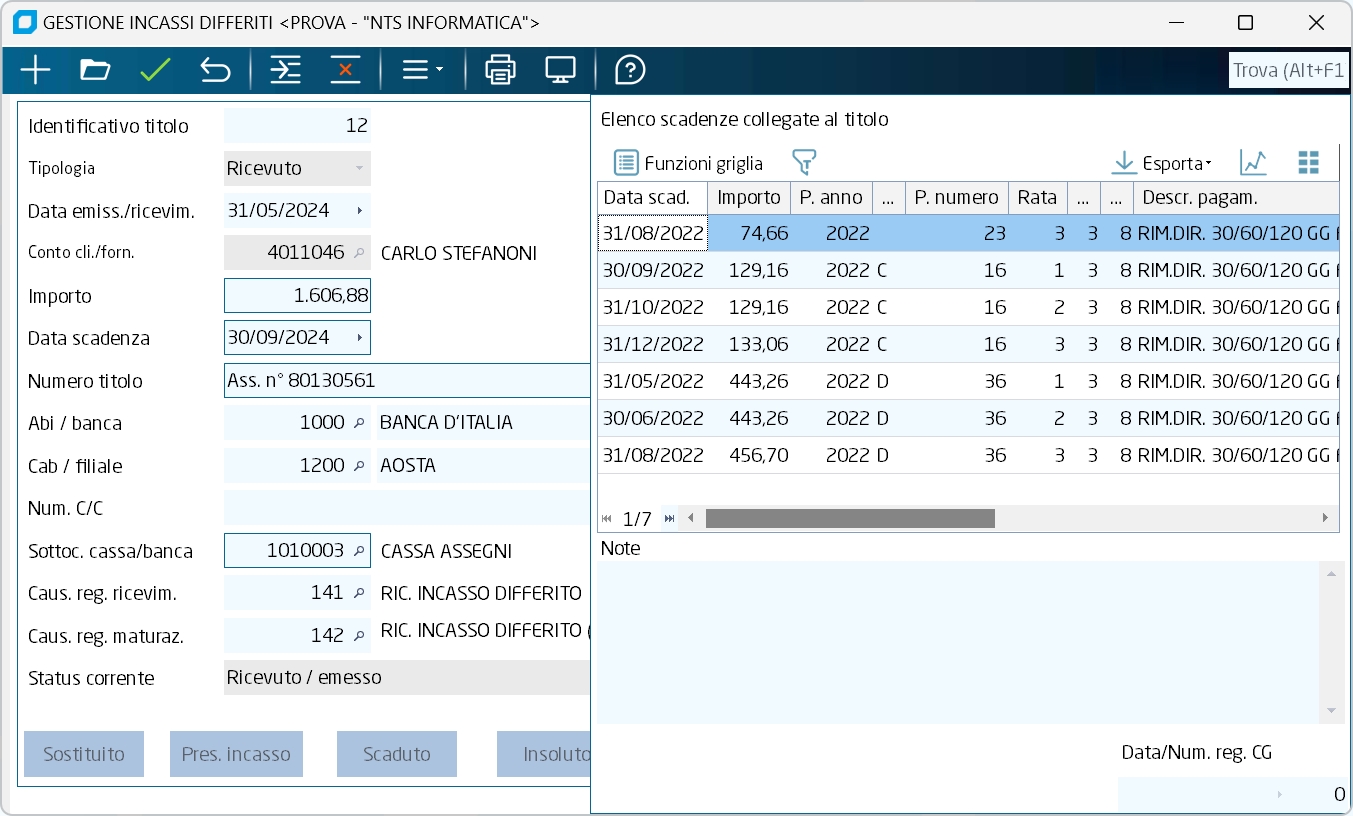The height and width of the screenshot is (816, 1353).
Task: Click the Scaduto button
Action: [x=397, y=754]
